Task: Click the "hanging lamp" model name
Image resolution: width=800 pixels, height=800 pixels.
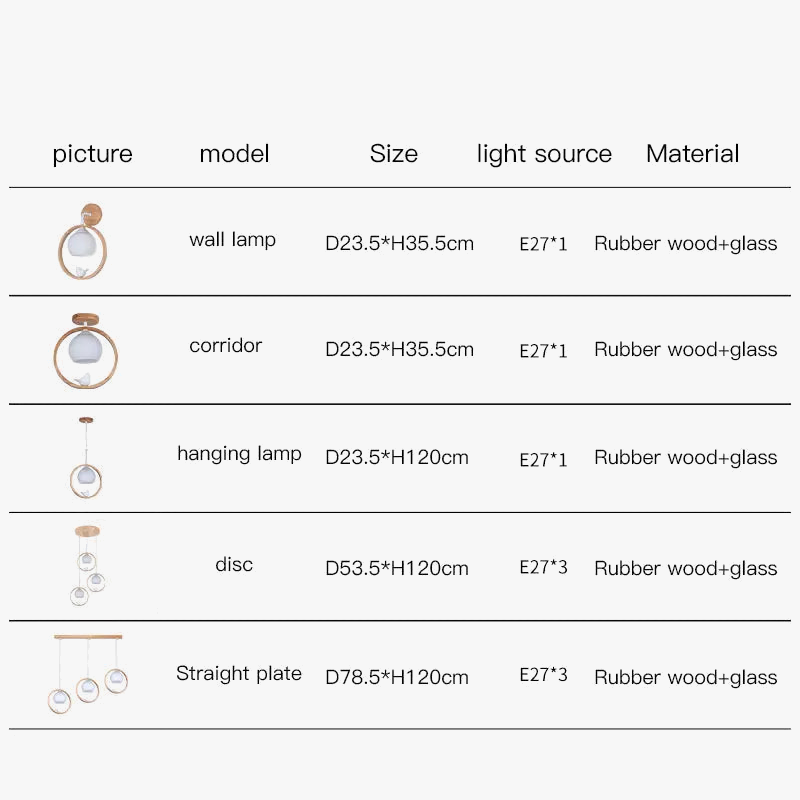Action: pos(239,454)
